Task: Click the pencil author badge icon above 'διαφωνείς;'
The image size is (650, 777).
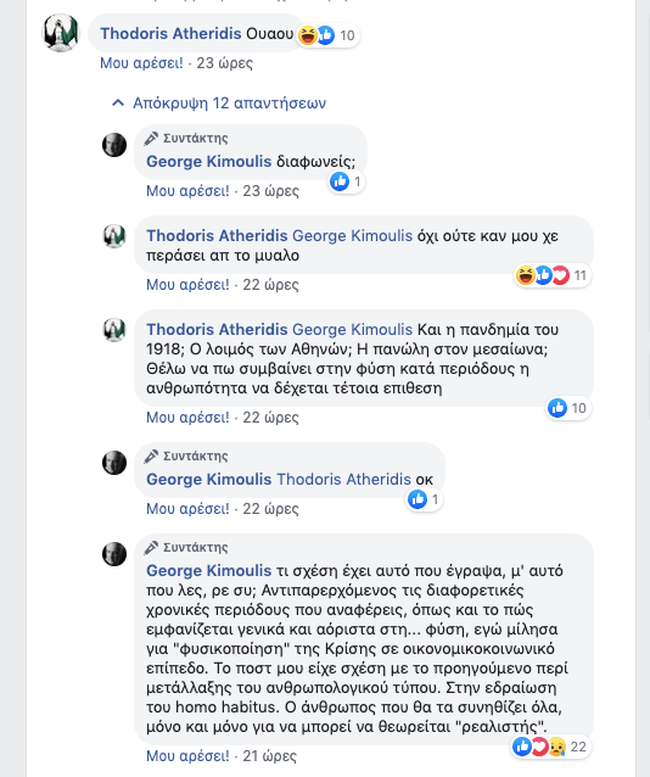Action: [151, 138]
